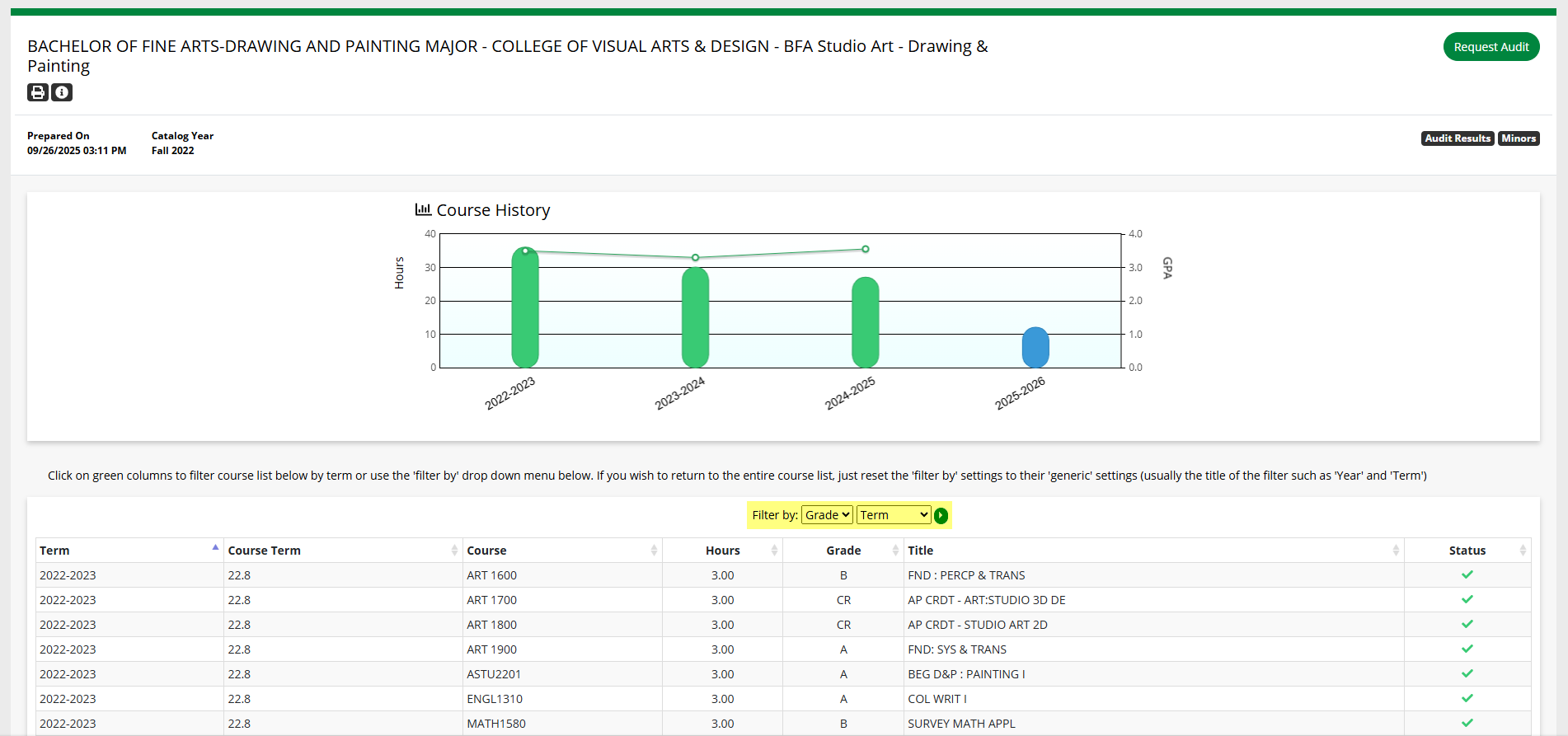This screenshot has height=736, width=1568.
Task: Click the green go arrow beside Term filter
Action: point(941,515)
